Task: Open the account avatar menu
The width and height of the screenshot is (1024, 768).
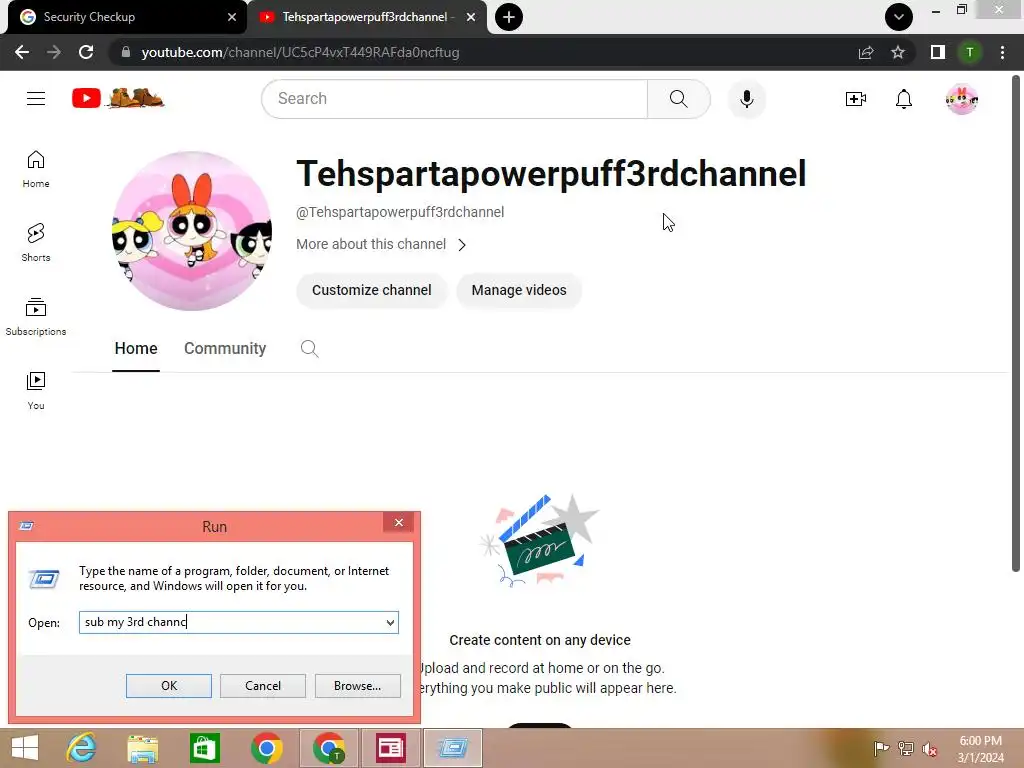Action: point(962,99)
